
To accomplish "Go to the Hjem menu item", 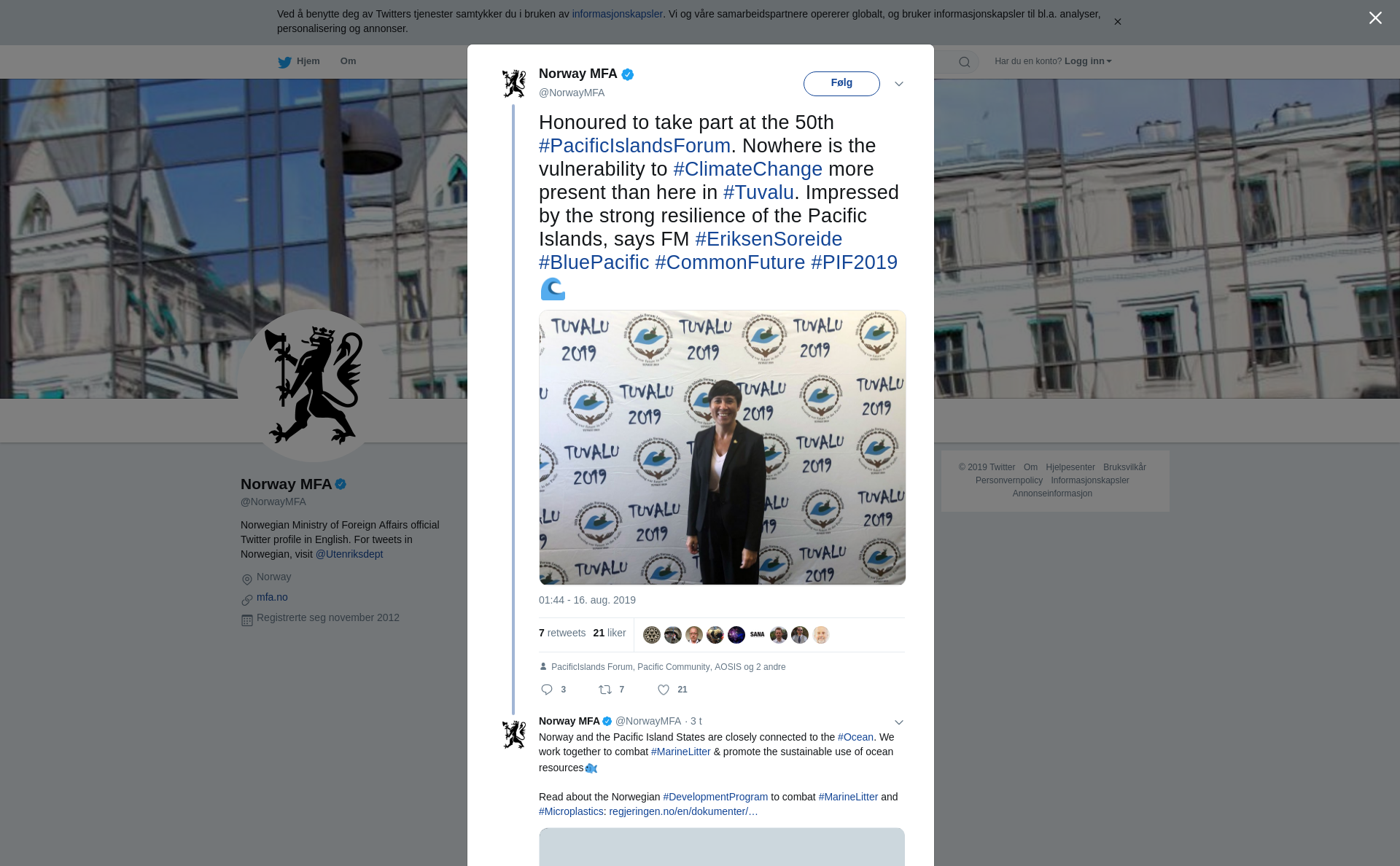I will point(308,61).
